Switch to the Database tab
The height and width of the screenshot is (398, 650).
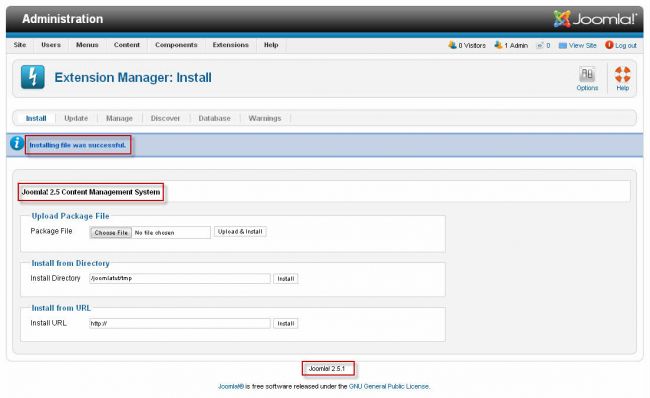214,118
